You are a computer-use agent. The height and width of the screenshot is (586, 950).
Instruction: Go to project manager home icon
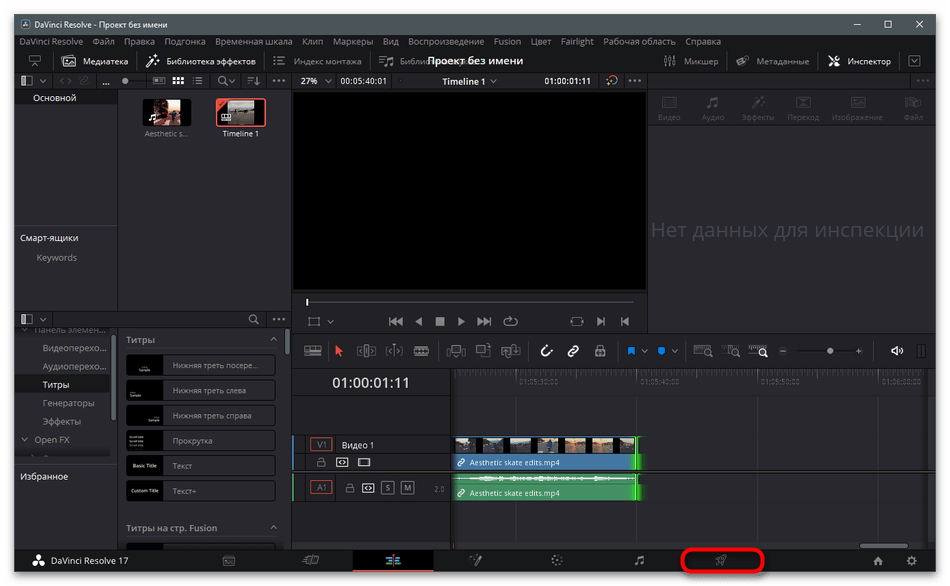[x=878, y=561]
